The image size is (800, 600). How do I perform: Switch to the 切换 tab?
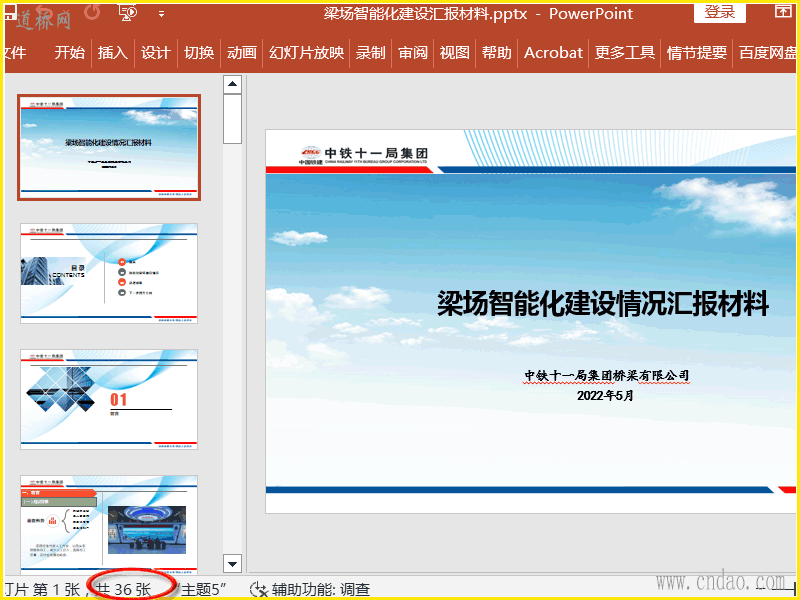199,53
